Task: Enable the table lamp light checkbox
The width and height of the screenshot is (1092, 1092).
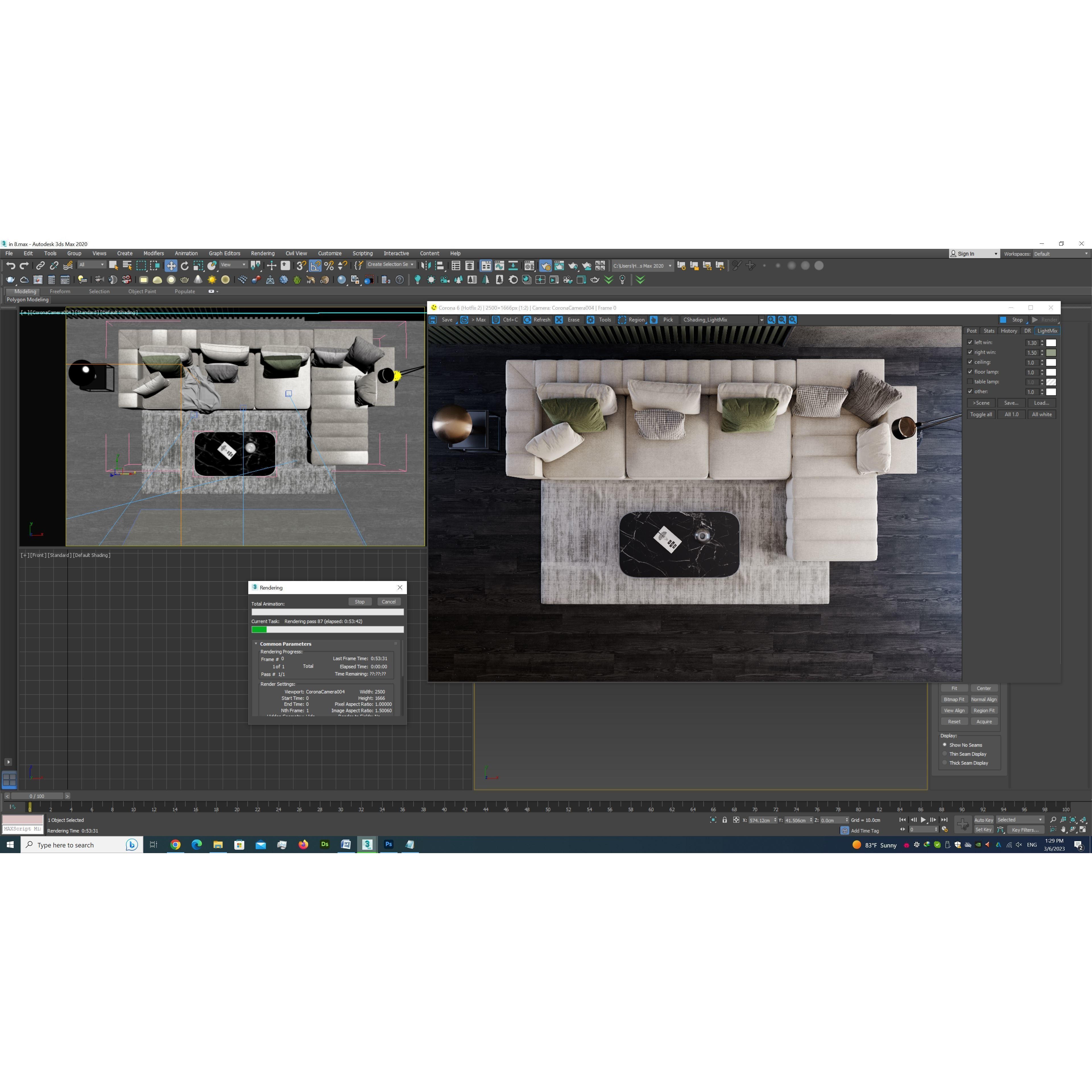Action: pyautogui.click(x=971, y=382)
